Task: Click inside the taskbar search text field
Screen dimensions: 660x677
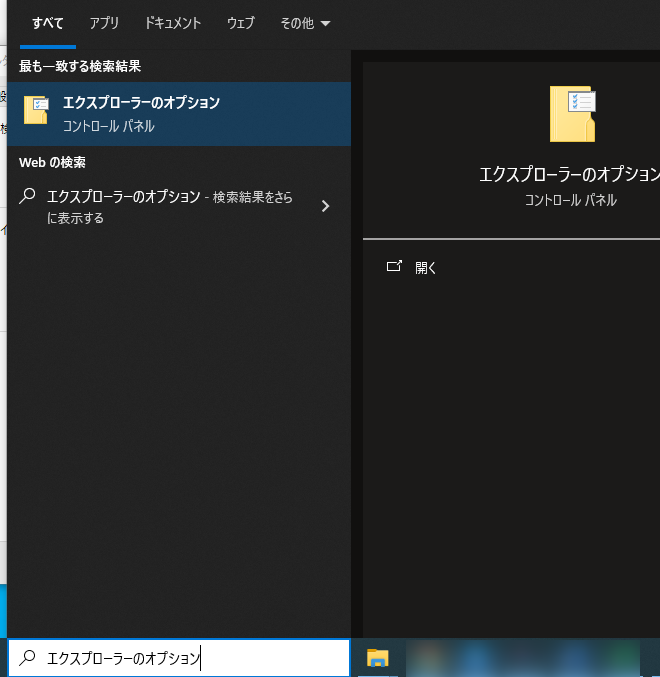Action: click(x=190, y=657)
